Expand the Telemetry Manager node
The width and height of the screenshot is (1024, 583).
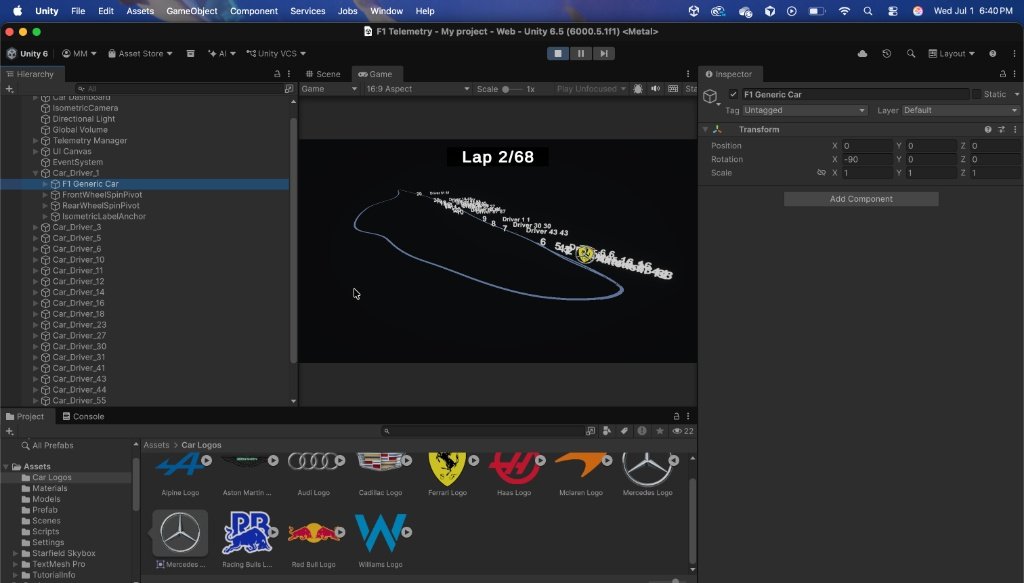point(35,141)
